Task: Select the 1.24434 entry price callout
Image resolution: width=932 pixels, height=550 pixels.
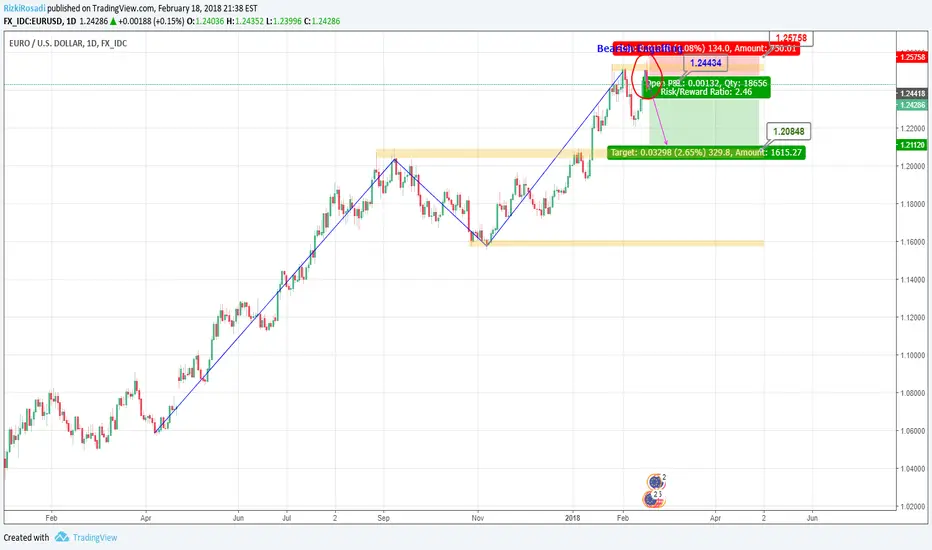Action: [706, 63]
